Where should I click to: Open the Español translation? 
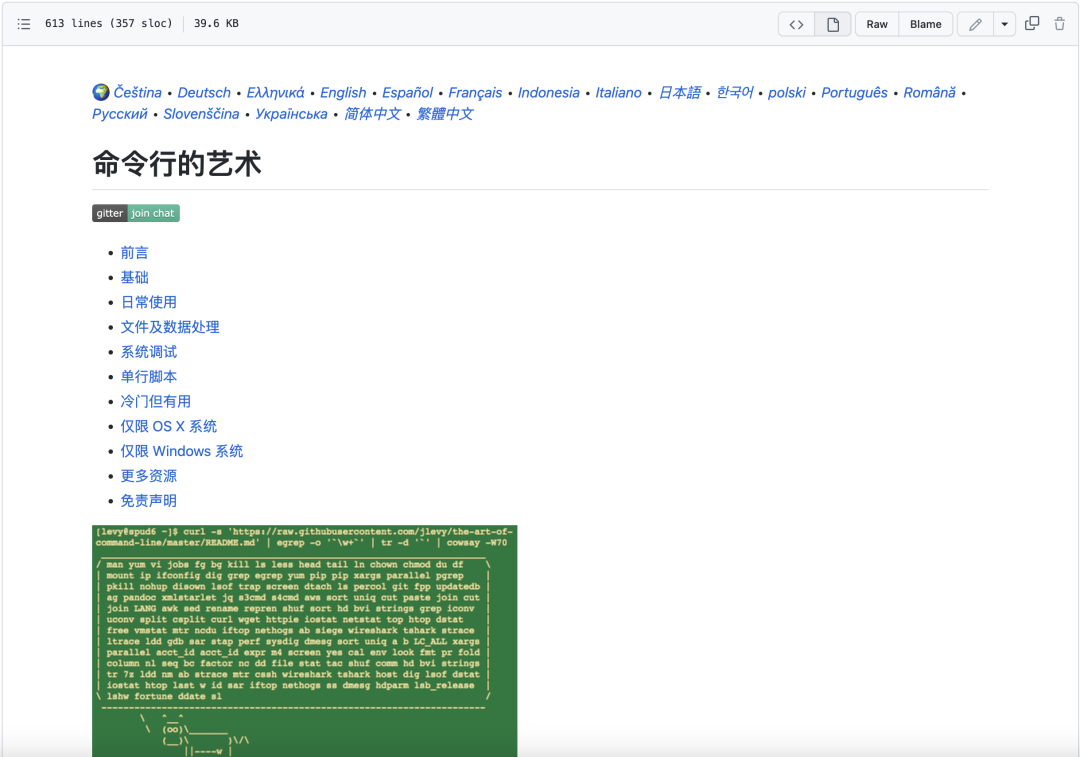[408, 92]
